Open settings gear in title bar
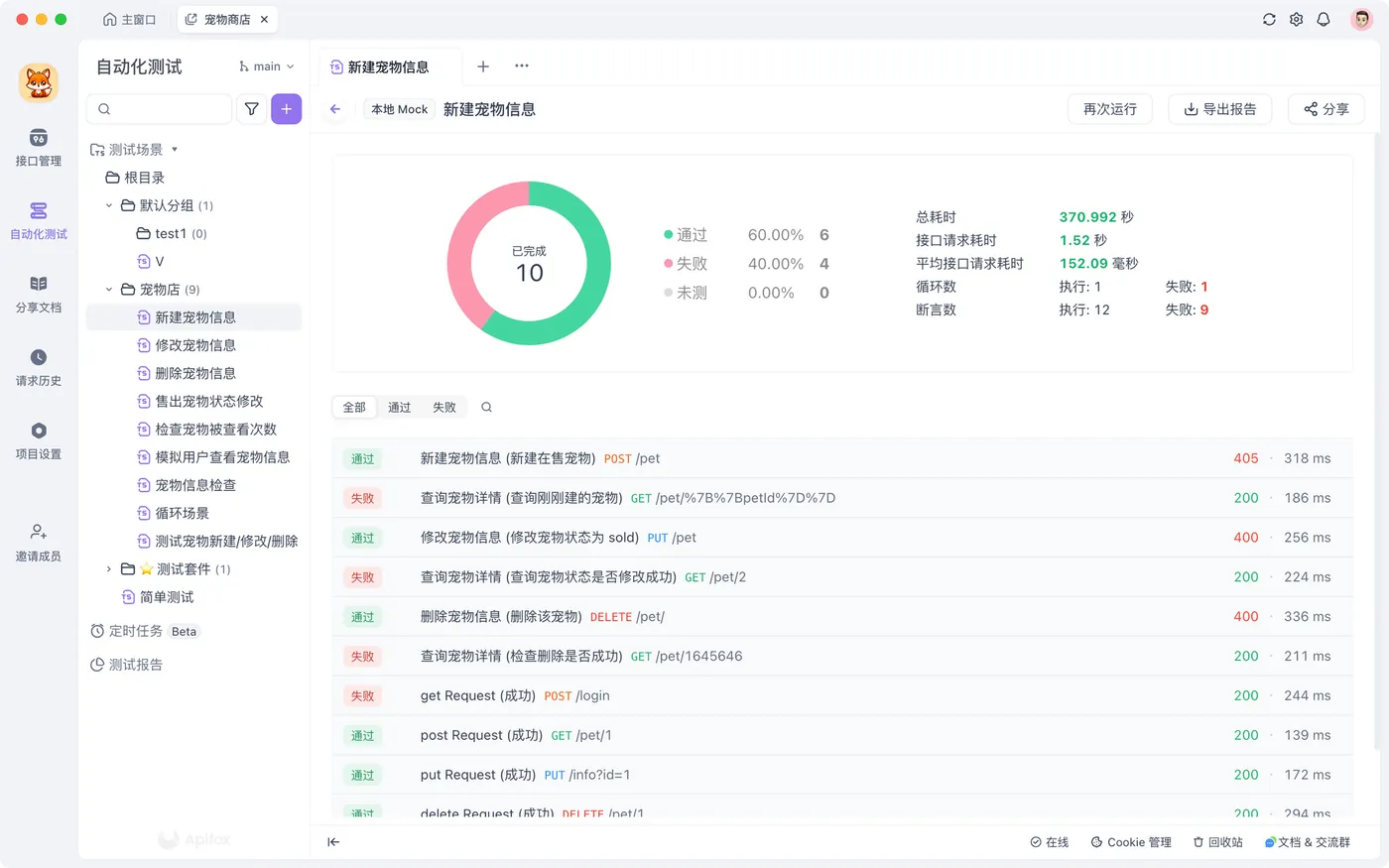1389x868 pixels. click(1296, 19)
